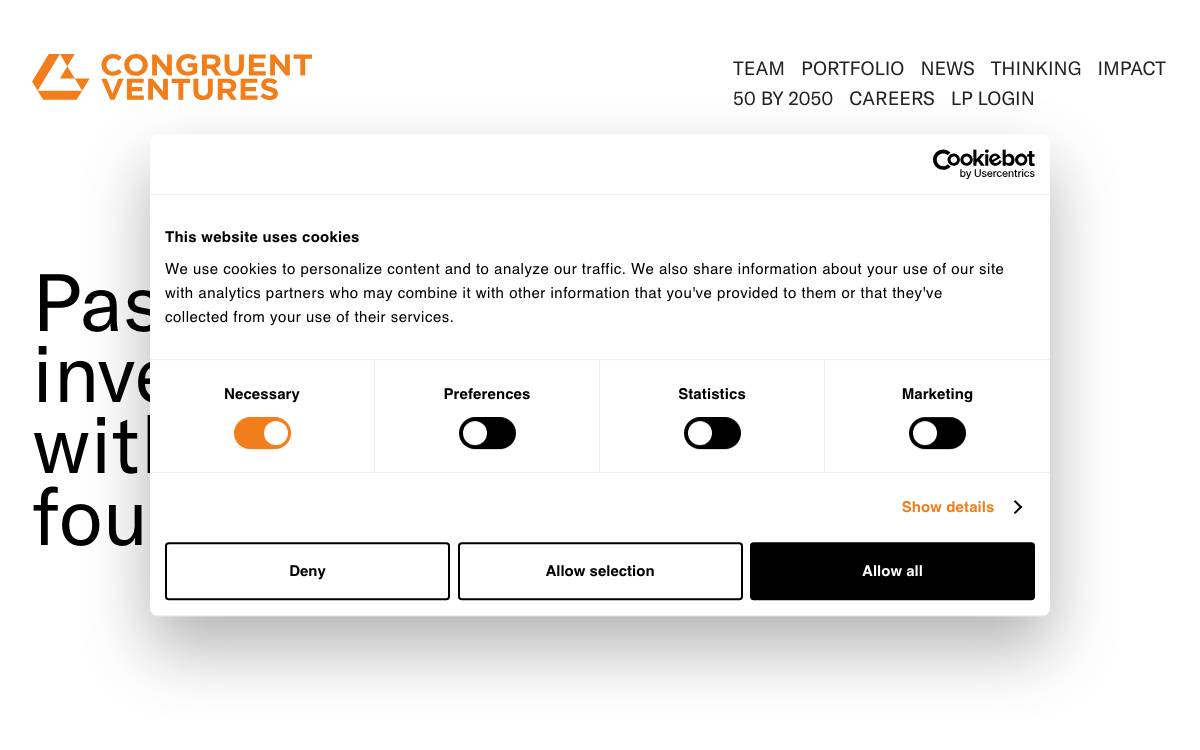The image size is (1200, 750).
Task: Open the IMPACT navigation link
Action: [x=1132, y=69]
